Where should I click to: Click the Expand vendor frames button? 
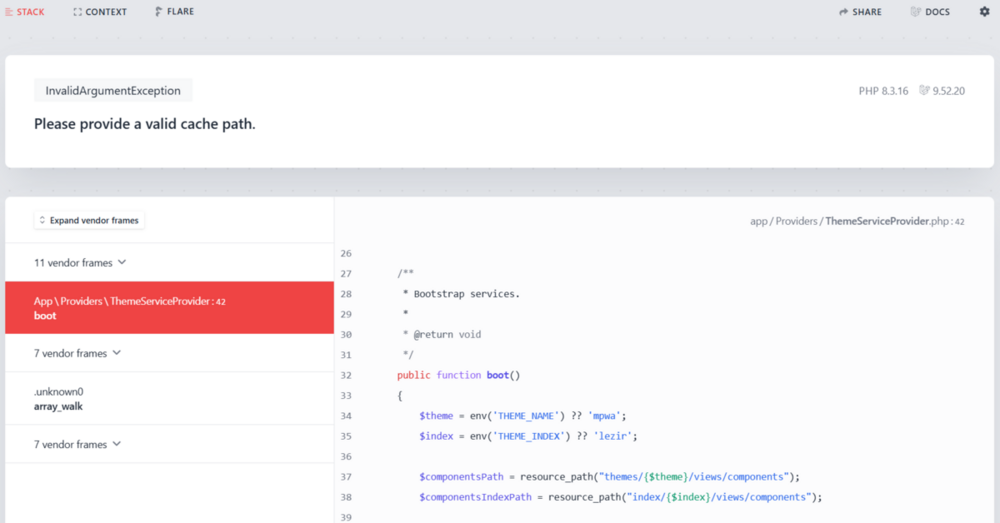click(89, 220)
